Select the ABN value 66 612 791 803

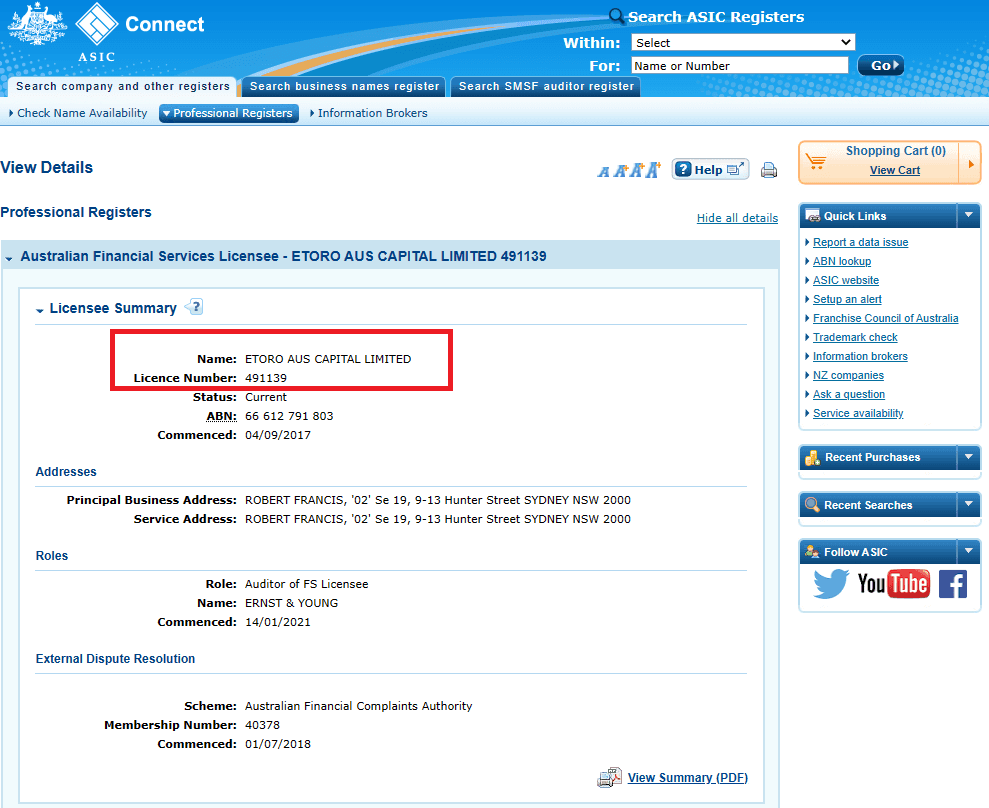pyautogui.click(x=289, y=416)
